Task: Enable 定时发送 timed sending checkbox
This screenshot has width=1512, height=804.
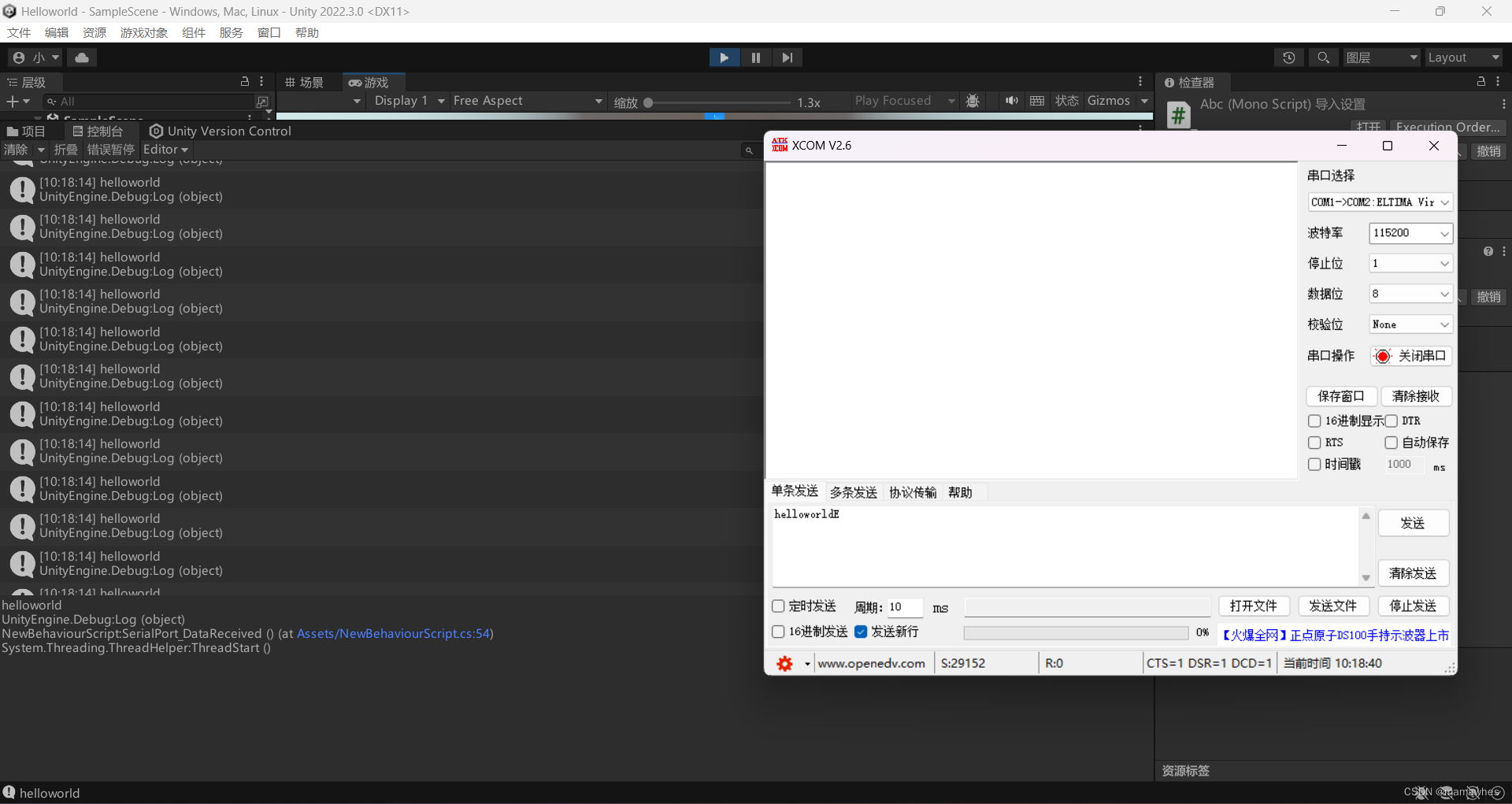Action: tap(778, 606)
